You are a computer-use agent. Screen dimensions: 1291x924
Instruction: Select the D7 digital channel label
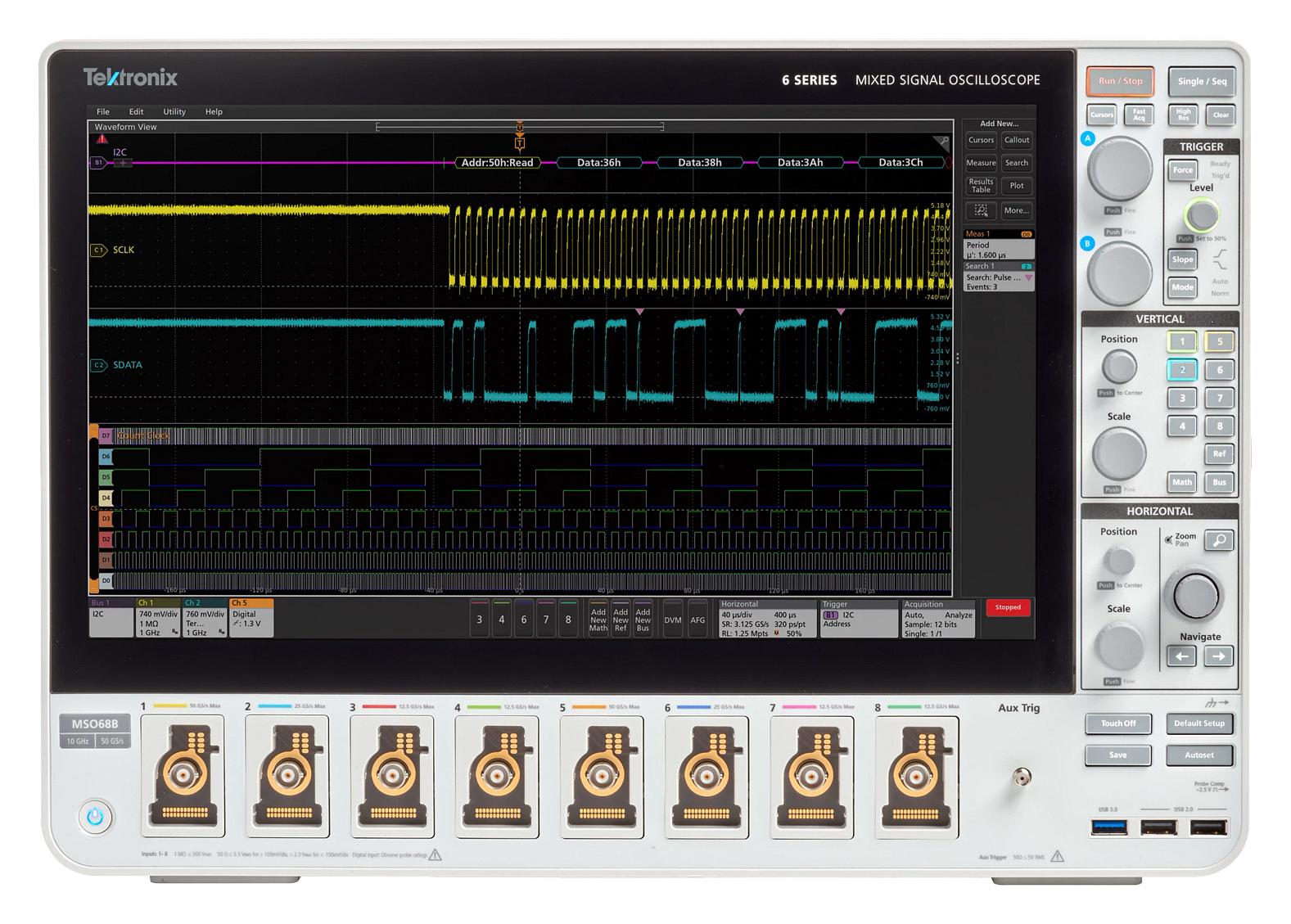[106, 436]
